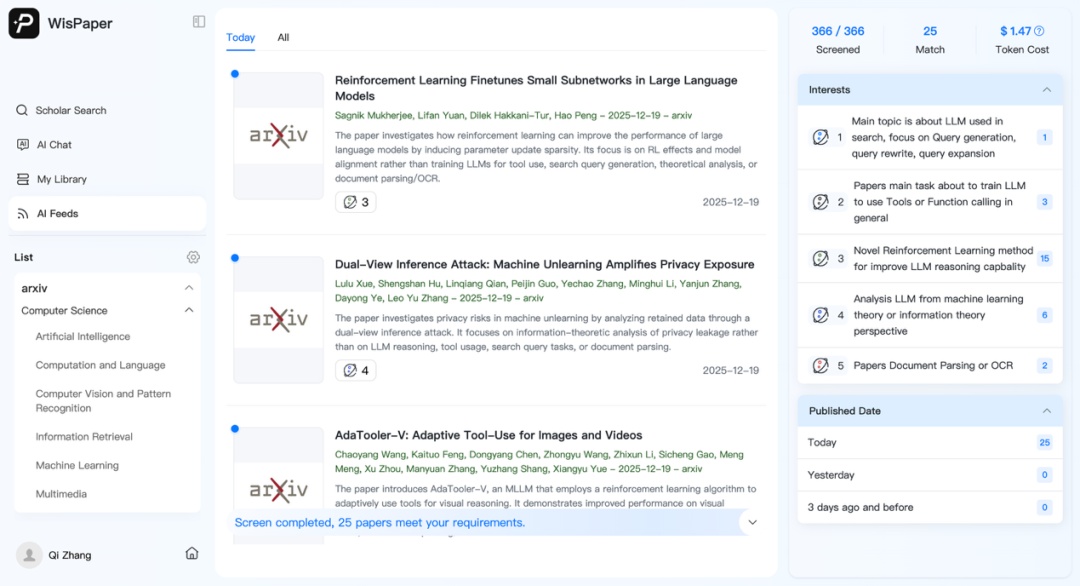The image size is (1080, 586).
Task: Click unread blue dot on Dual-View paper
Action: (235, 258)
